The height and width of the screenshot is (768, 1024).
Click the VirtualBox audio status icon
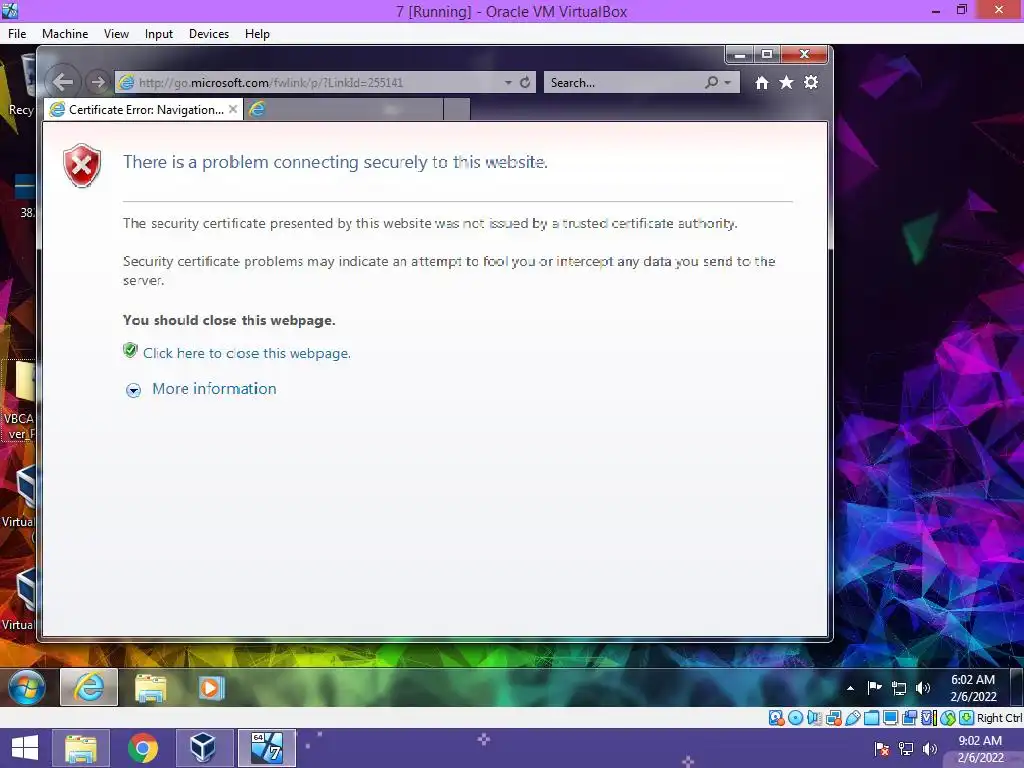pyautogui.click(x=814, y=718)
